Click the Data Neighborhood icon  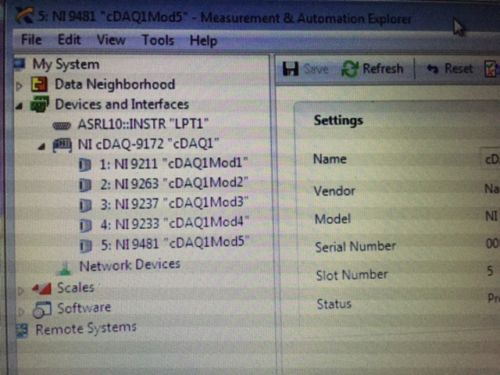coord(39,84)
